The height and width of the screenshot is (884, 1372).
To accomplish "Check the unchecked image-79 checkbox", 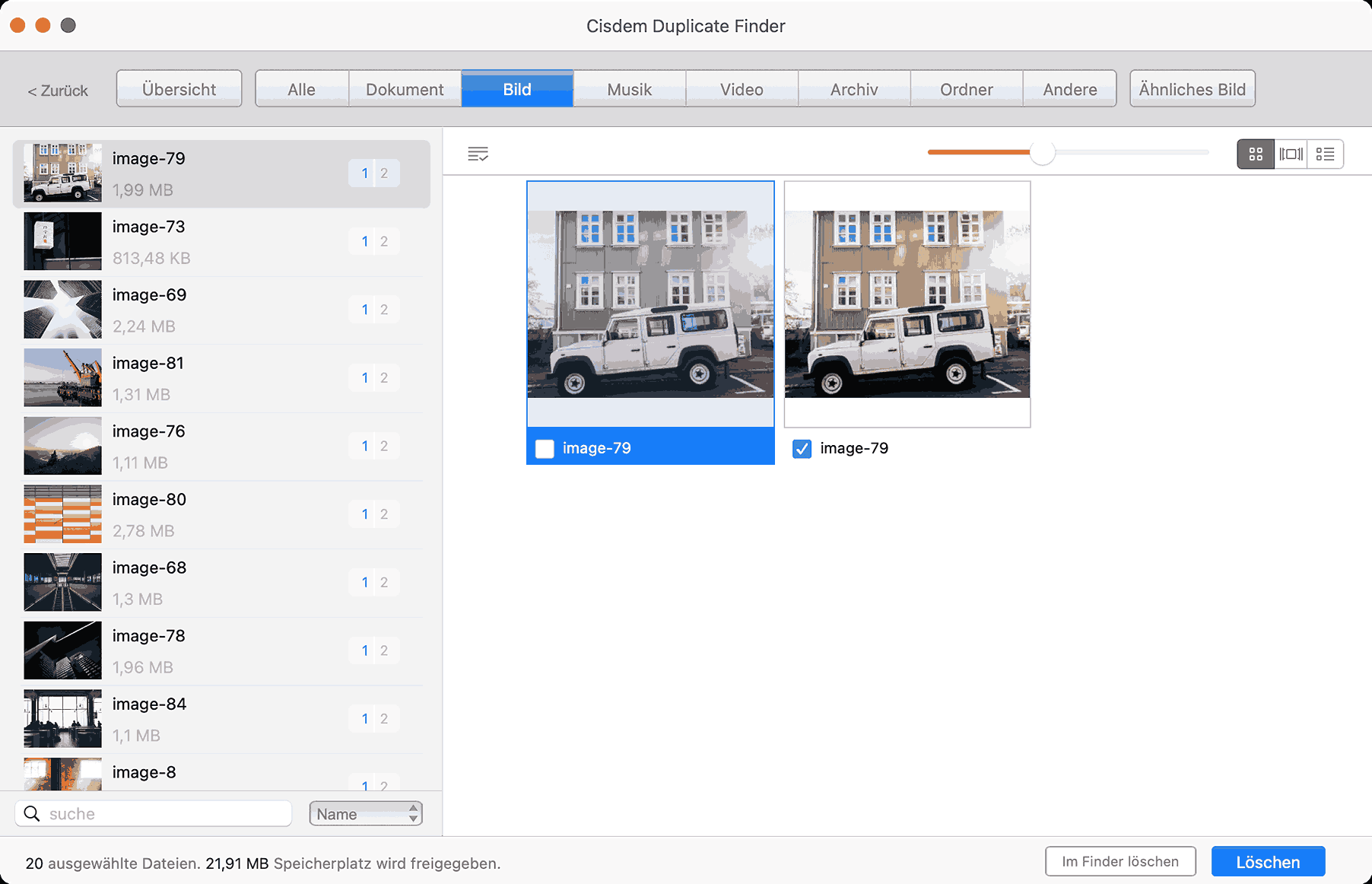I will [545, 449].
